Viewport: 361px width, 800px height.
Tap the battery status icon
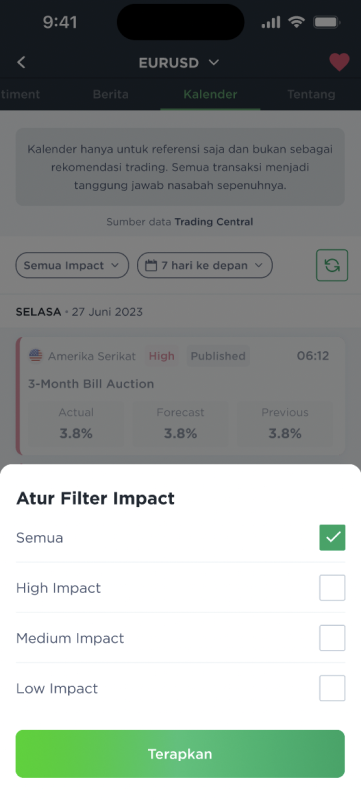327,22
